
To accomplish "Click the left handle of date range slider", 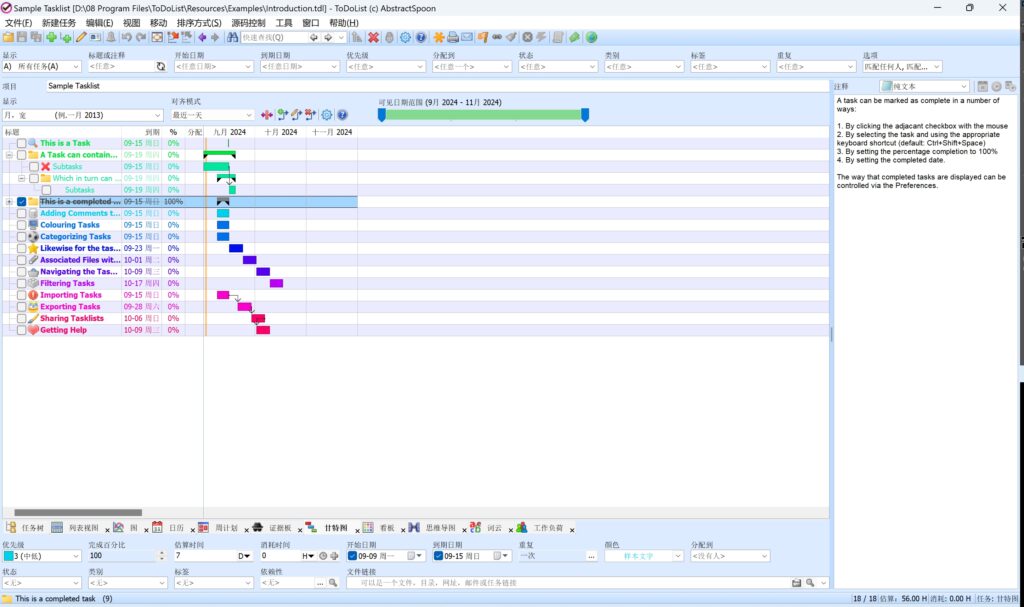I will [x=382, y=115].
